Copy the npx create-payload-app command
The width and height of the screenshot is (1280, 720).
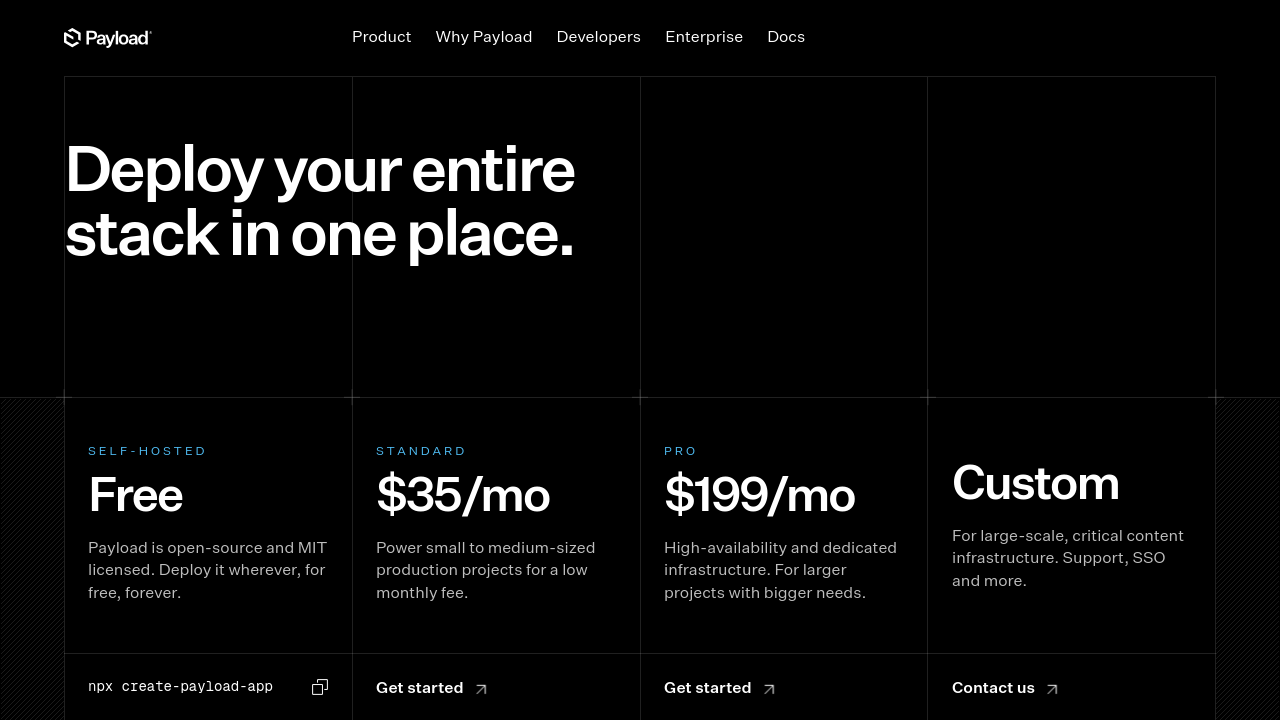click(320, 687)
